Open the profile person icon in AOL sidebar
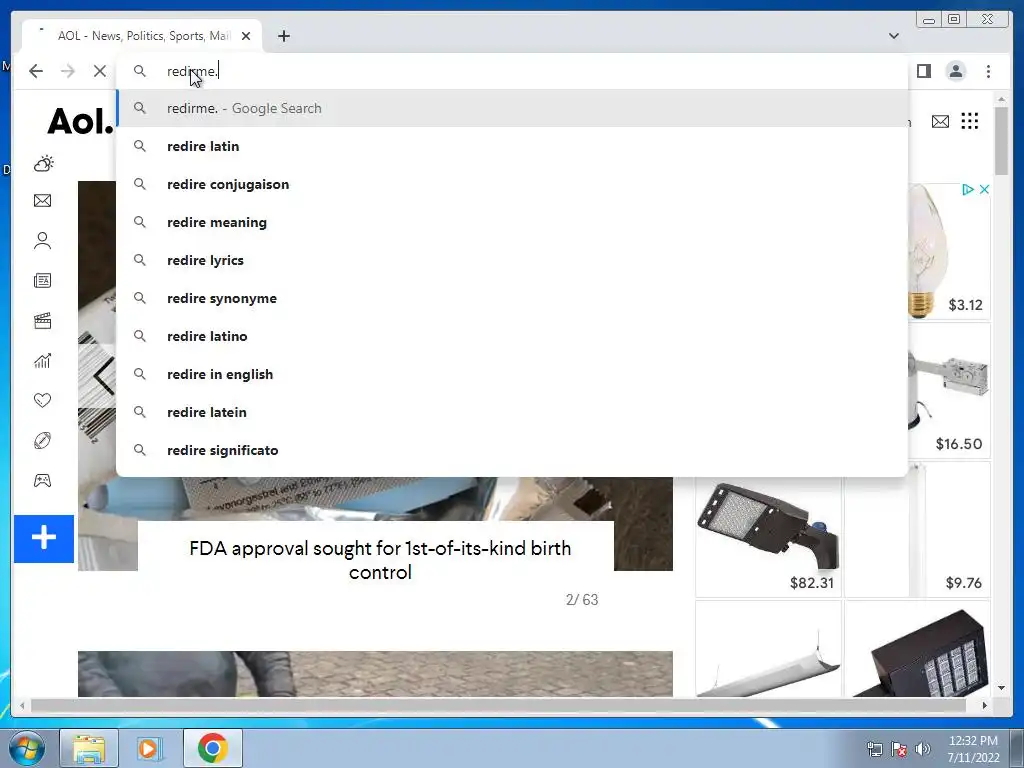Image resolution: width=1024 pixels, height=768 pixels. (42, 240)
